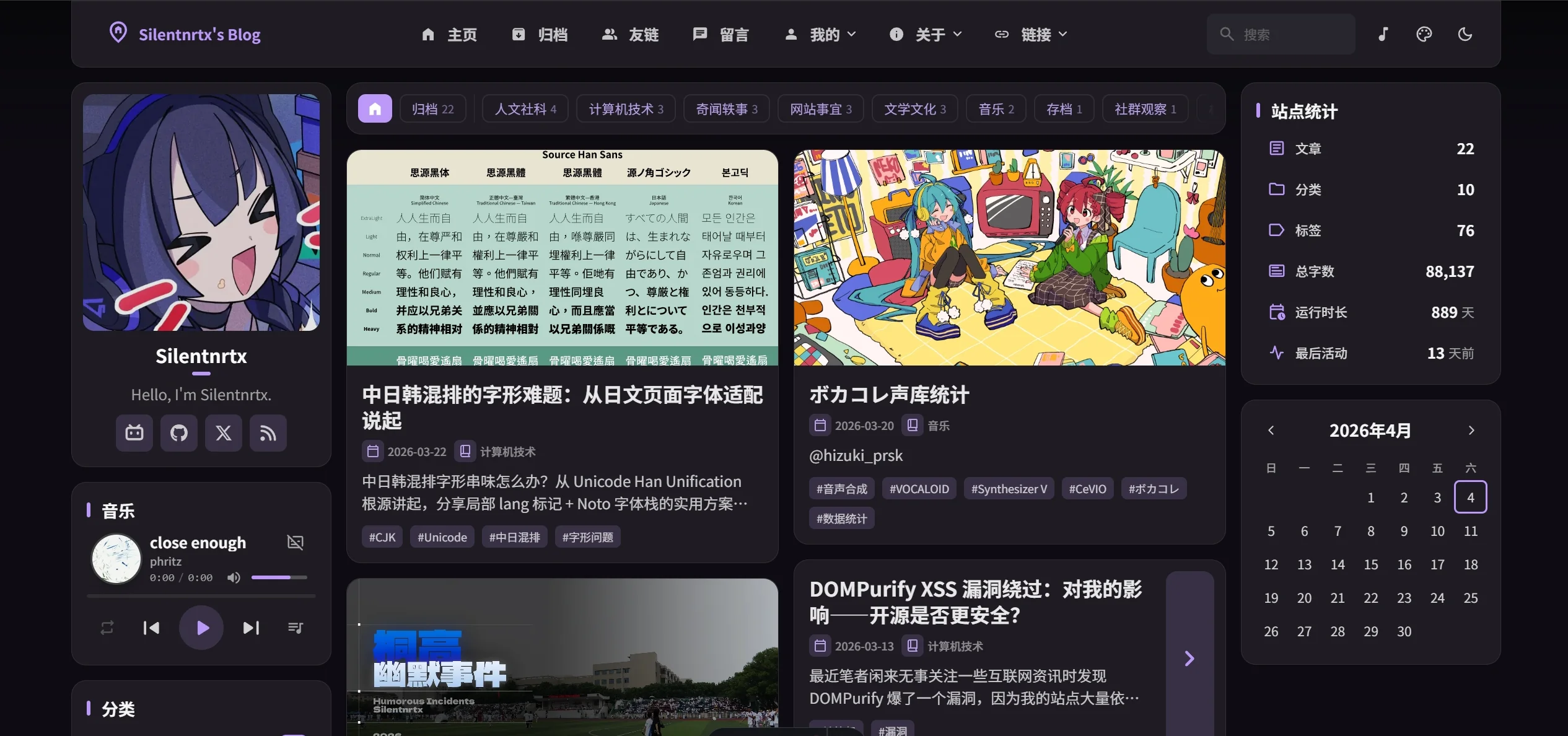Open the GitHub profile icon
This screenshot has height=736, width=1568.
tap(179, 432)
